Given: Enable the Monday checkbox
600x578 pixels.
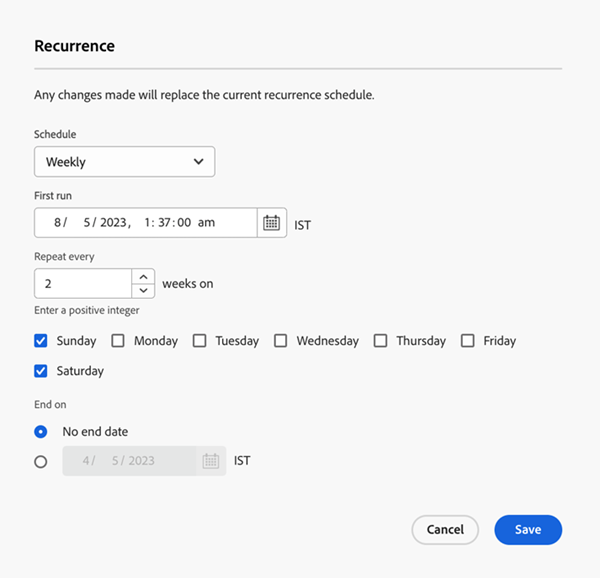Looking at the screenshot, I should pos(118,341).
